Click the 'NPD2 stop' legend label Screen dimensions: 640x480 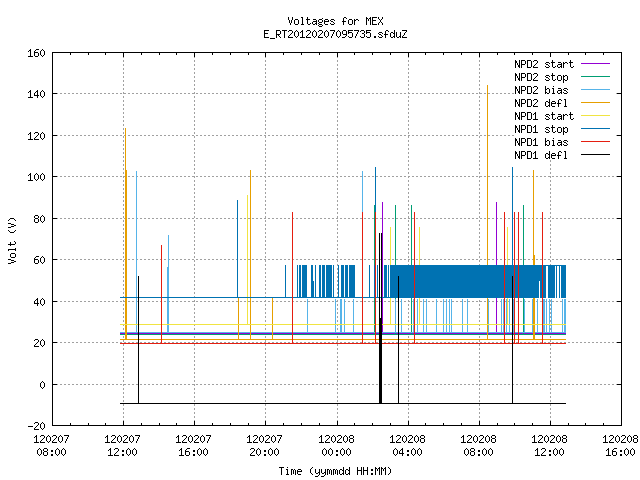tap(541, 77)
